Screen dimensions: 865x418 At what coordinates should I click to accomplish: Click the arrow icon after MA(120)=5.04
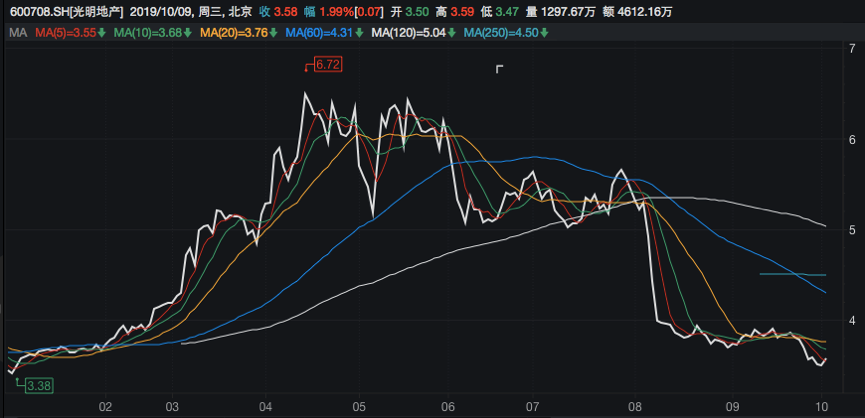click(452, 34)
